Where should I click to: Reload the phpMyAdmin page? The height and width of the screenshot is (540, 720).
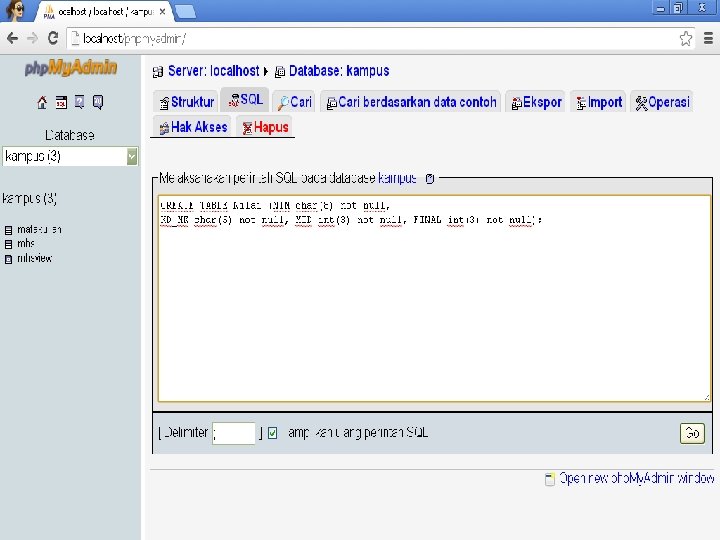pos(53,38)
